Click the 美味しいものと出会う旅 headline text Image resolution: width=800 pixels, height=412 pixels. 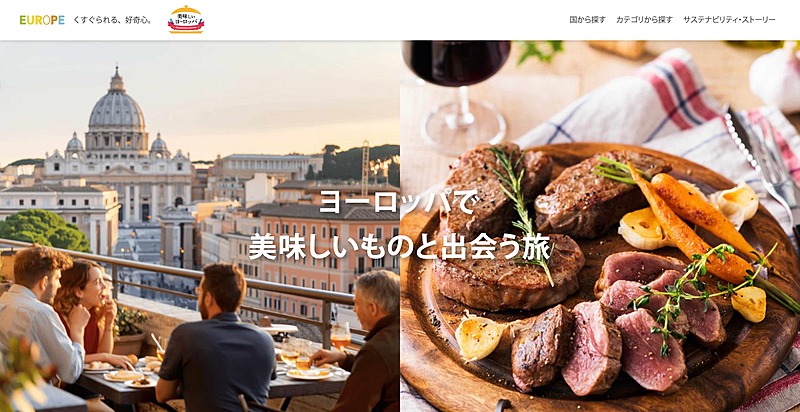399,246
